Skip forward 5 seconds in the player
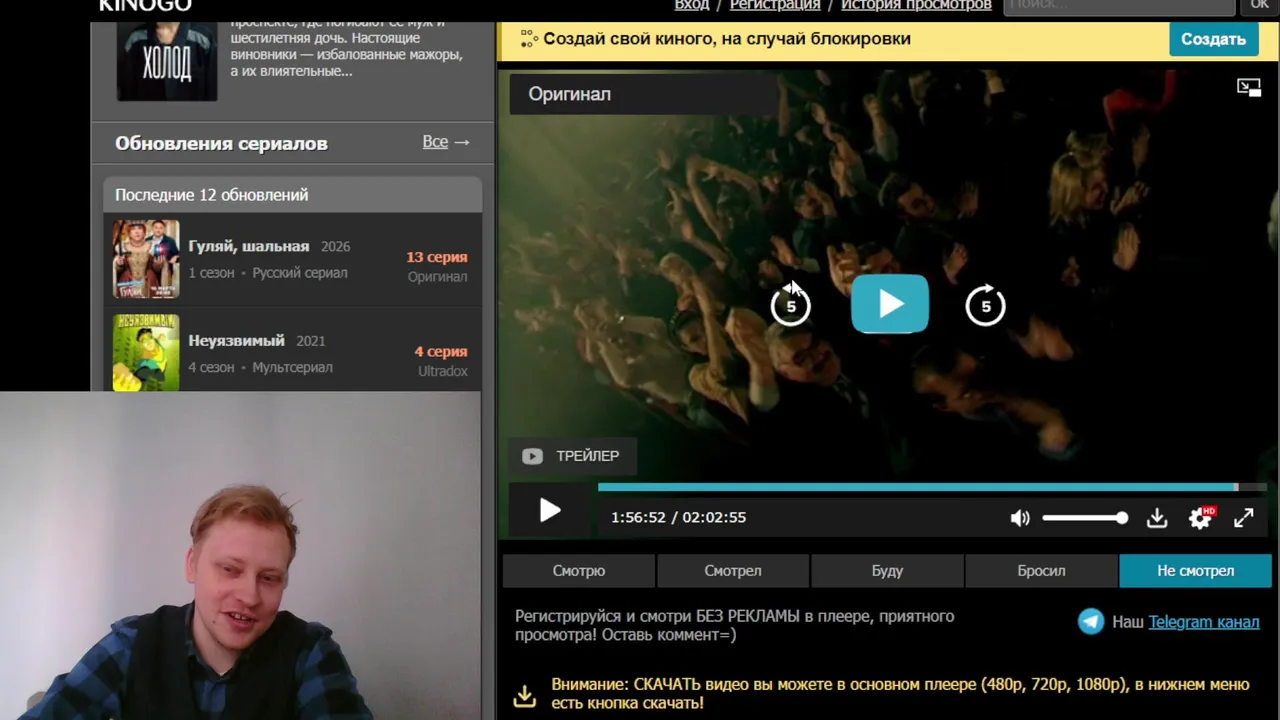The image size is (1280, 720). click(x=985, y=306)
